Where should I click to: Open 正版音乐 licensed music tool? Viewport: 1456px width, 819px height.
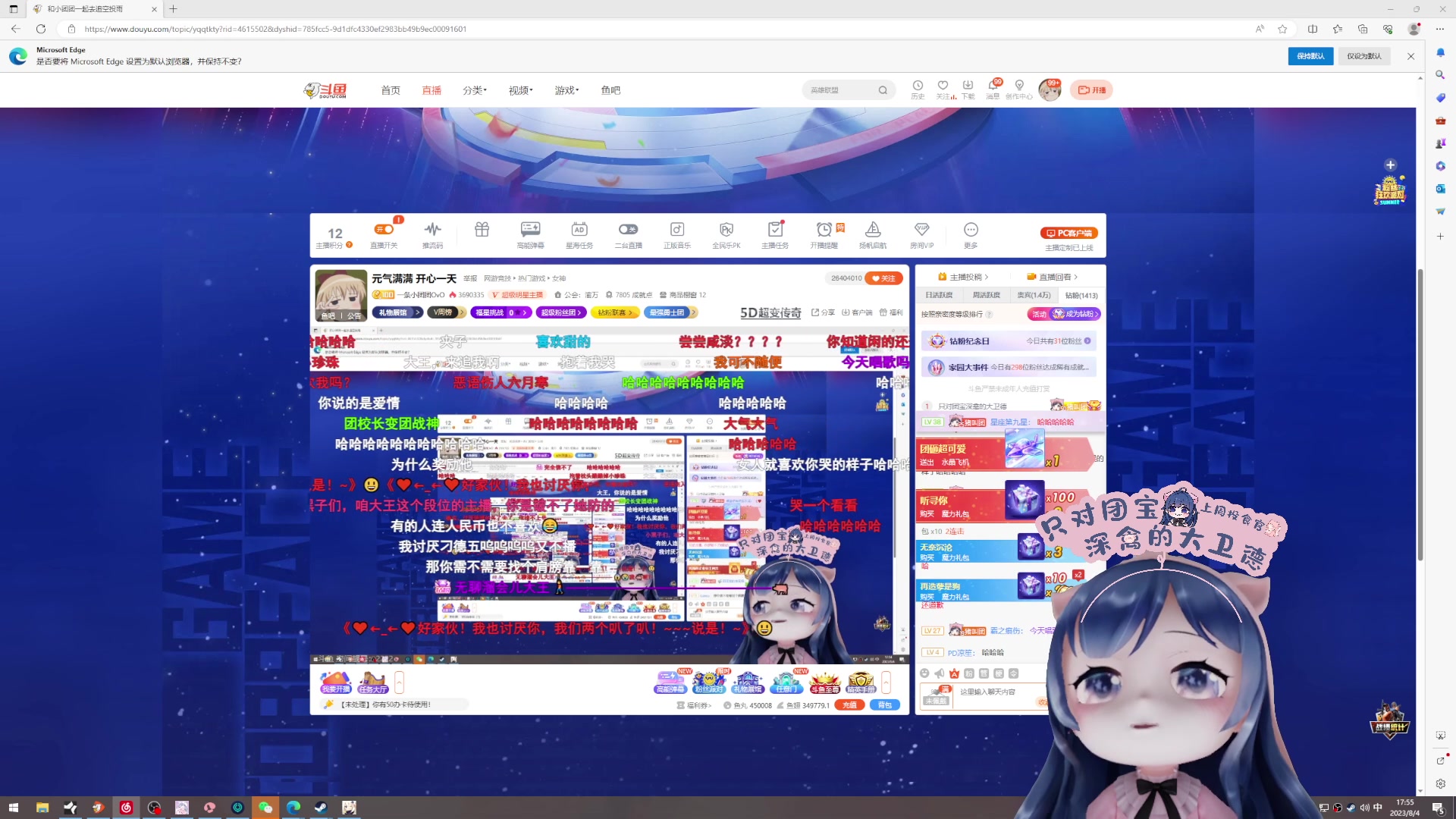(676, 235)
